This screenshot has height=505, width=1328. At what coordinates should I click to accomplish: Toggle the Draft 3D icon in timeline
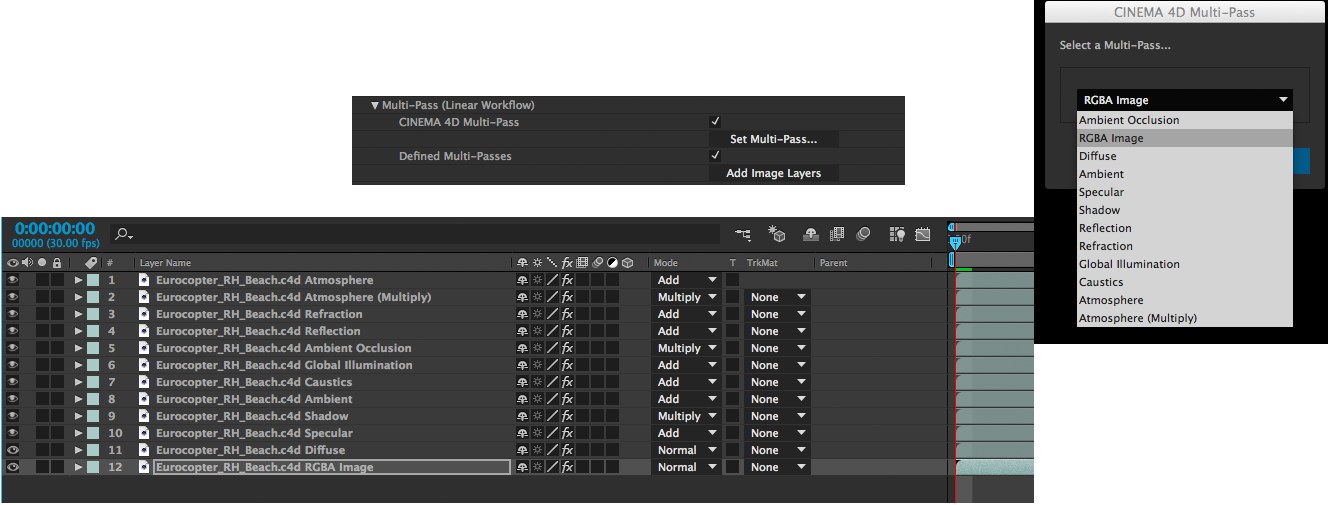(x=776, y=234)
